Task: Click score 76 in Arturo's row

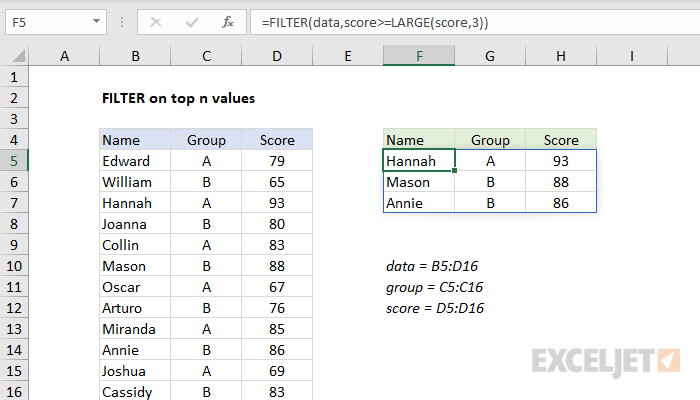Action: point(277,308)
